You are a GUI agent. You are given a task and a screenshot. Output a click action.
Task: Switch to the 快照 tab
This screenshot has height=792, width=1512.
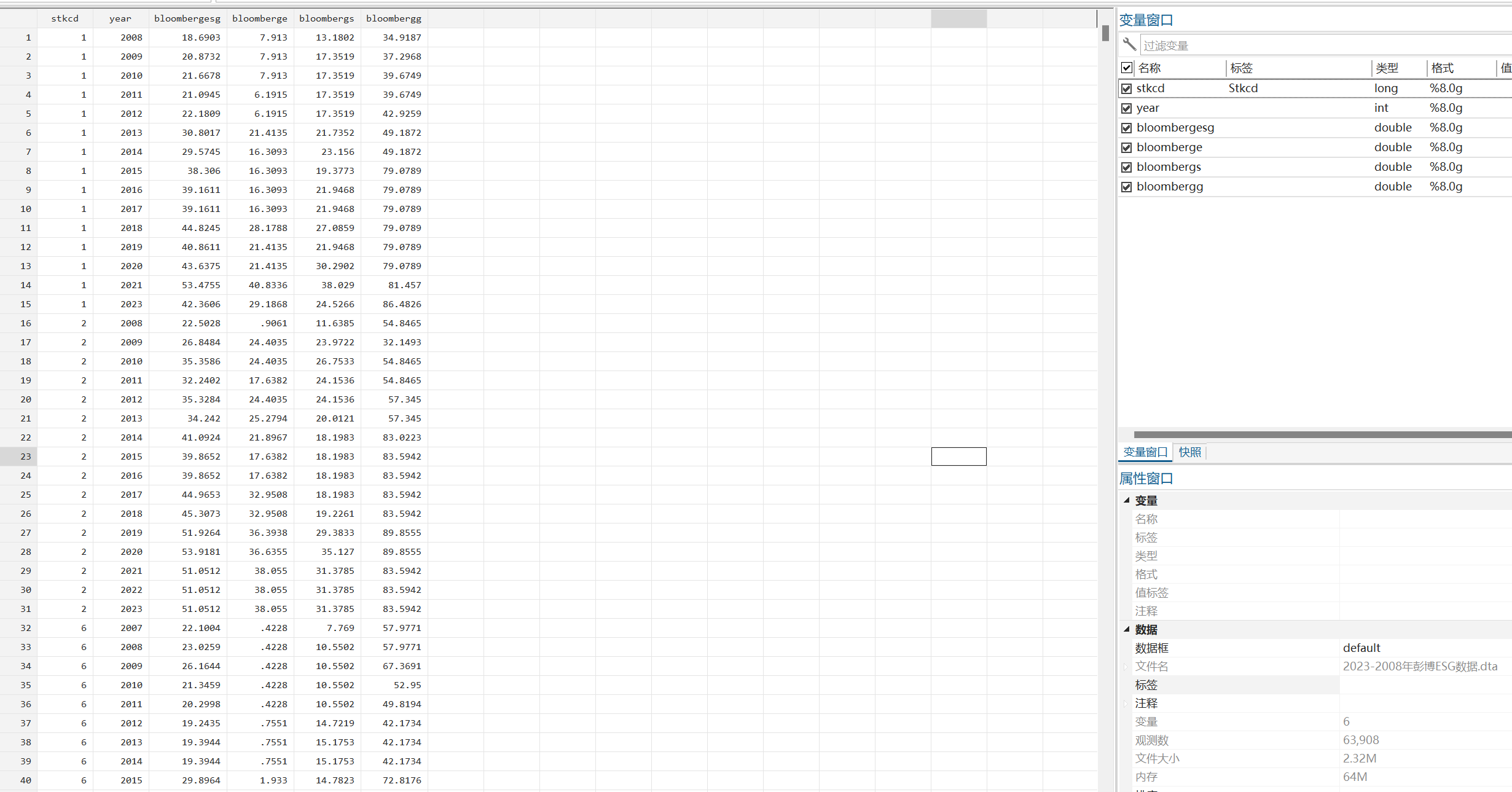(1189, 452)
